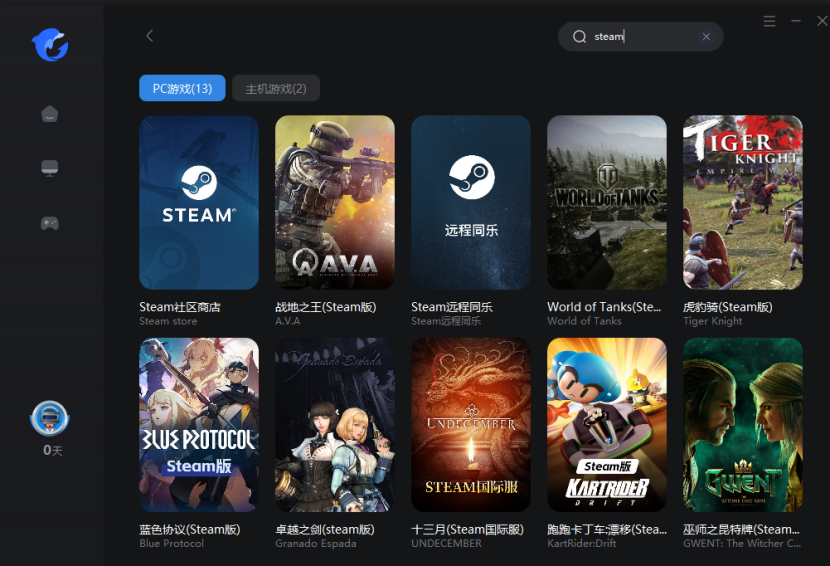
Task: Open the dolphin app logo
Action: [50, 44]
